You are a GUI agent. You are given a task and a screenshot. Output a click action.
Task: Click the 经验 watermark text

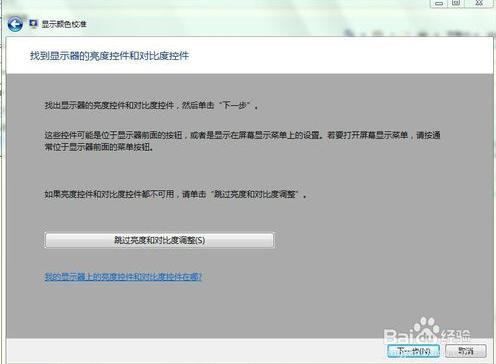456,334
